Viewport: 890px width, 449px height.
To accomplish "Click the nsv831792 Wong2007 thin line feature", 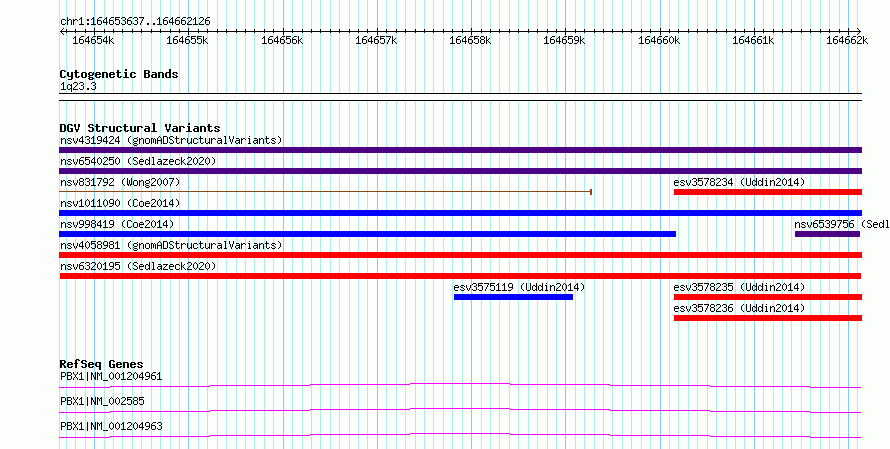I will (326, 192).
